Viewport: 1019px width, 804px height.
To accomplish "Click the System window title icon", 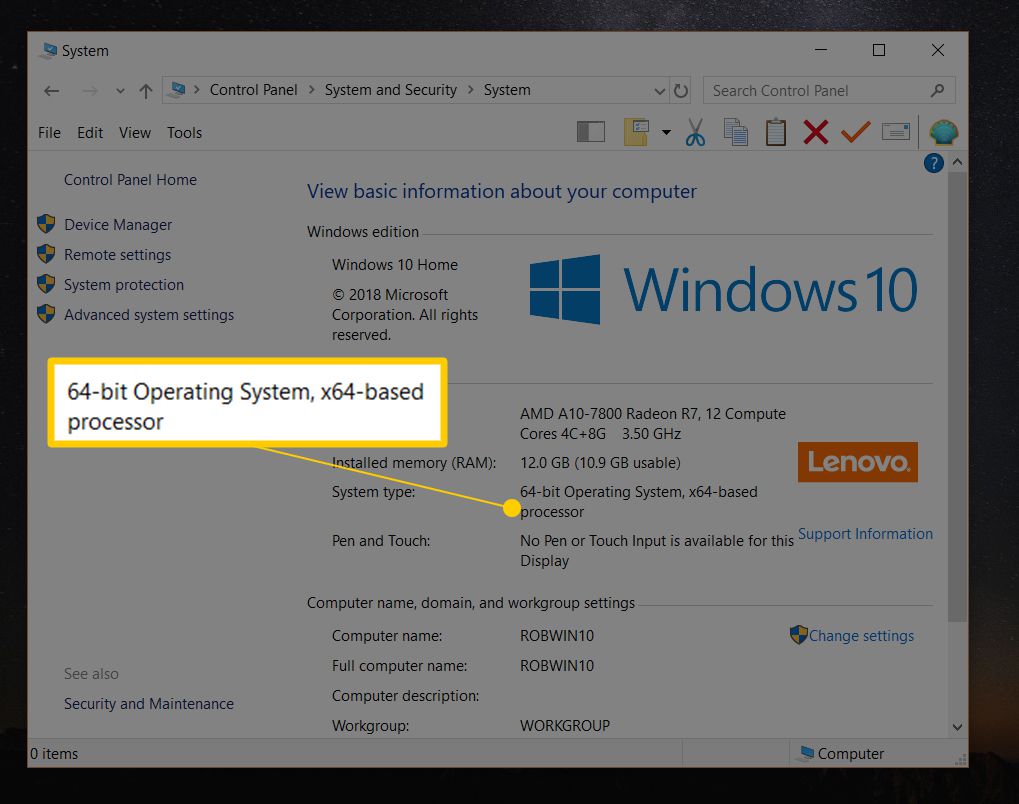I will click(x=48, y=51).
